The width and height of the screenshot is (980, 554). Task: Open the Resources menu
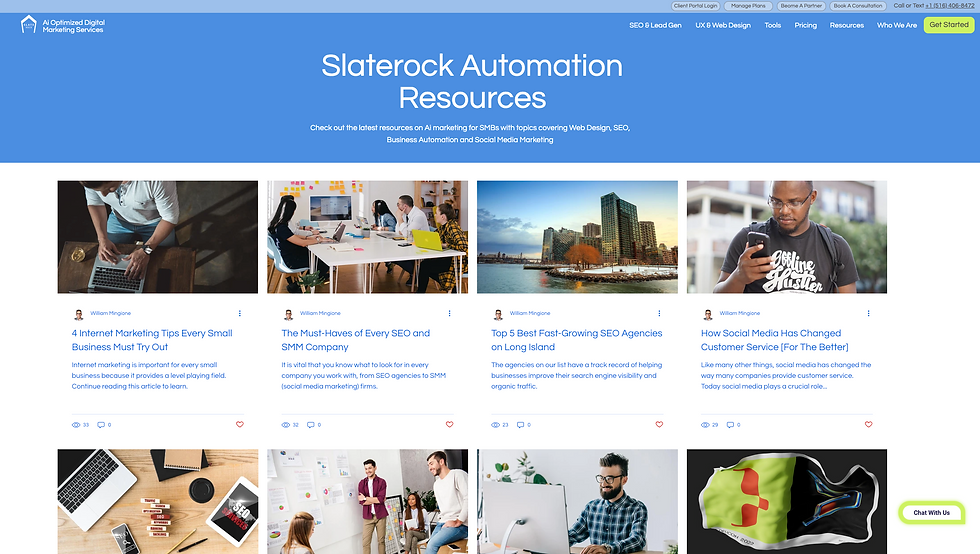click(x=847, y=25)
